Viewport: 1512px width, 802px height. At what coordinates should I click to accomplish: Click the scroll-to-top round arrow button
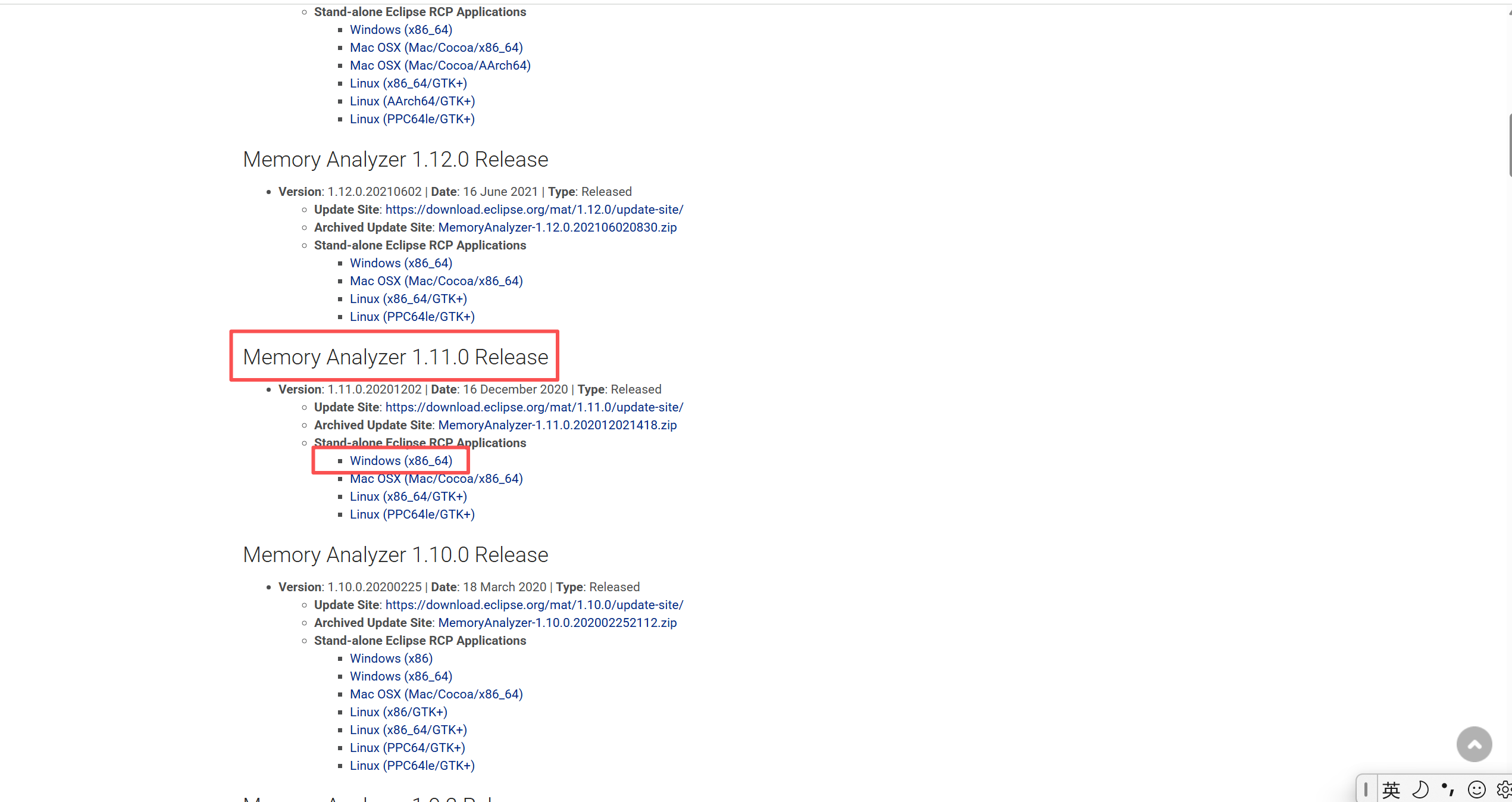(1473, 744)
